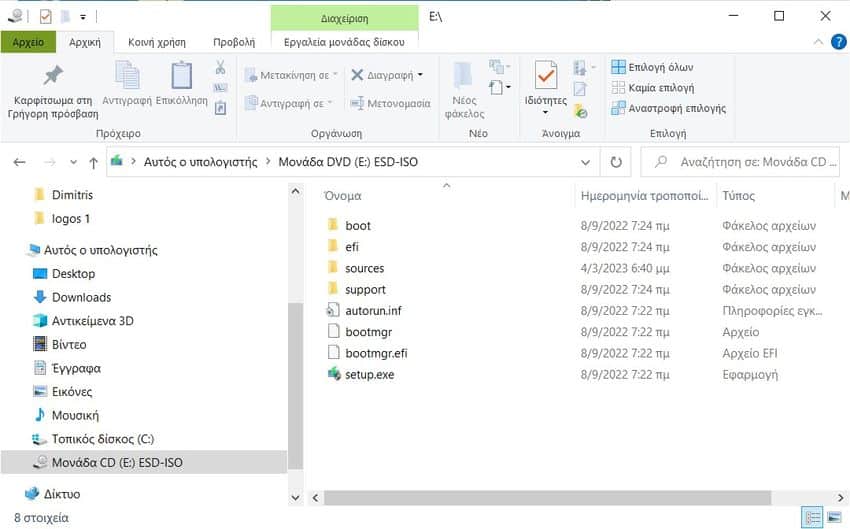Click the Rename button
Viewport: 850px width, 529px height.
pos(390,103)
